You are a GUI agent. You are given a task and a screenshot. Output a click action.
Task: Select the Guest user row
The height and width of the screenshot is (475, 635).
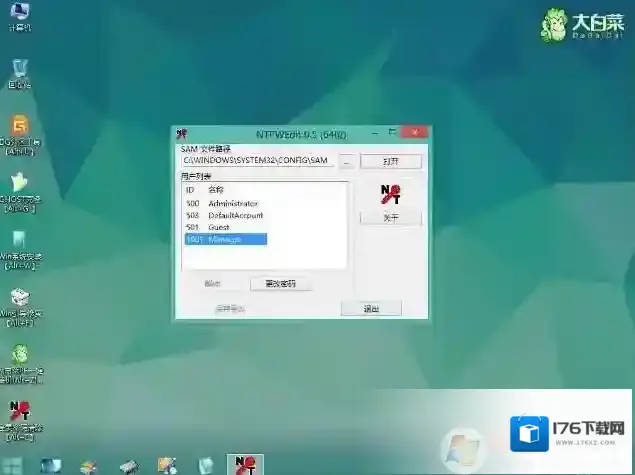(x=226, y=227)
